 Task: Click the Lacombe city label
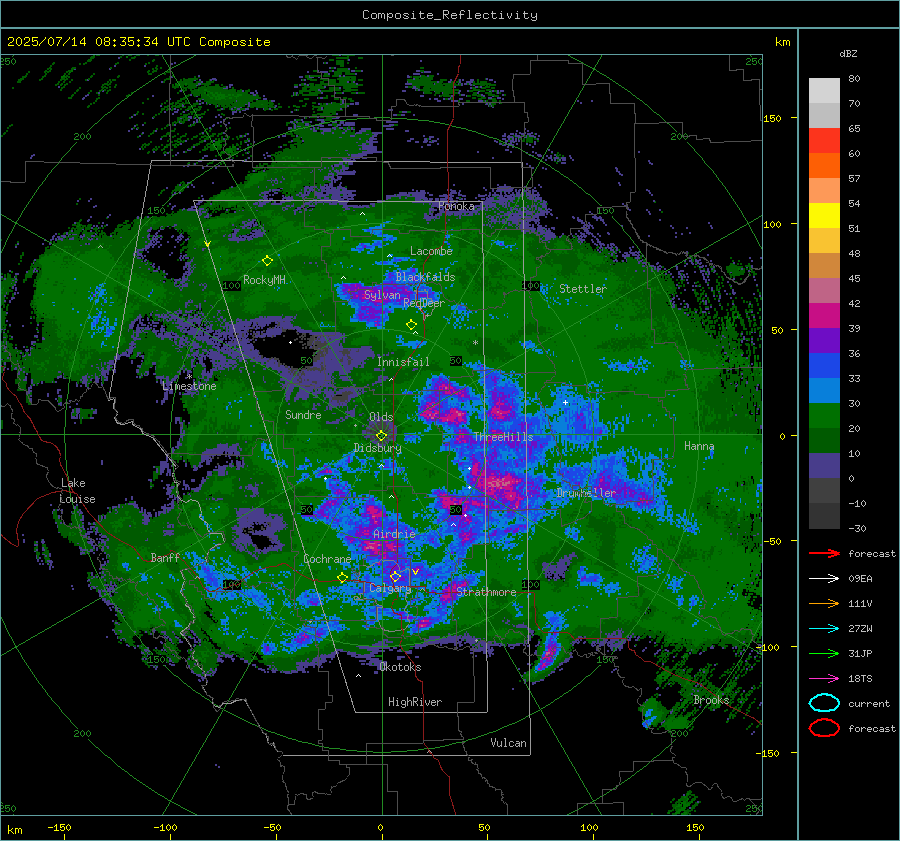[x=431, y=251]
